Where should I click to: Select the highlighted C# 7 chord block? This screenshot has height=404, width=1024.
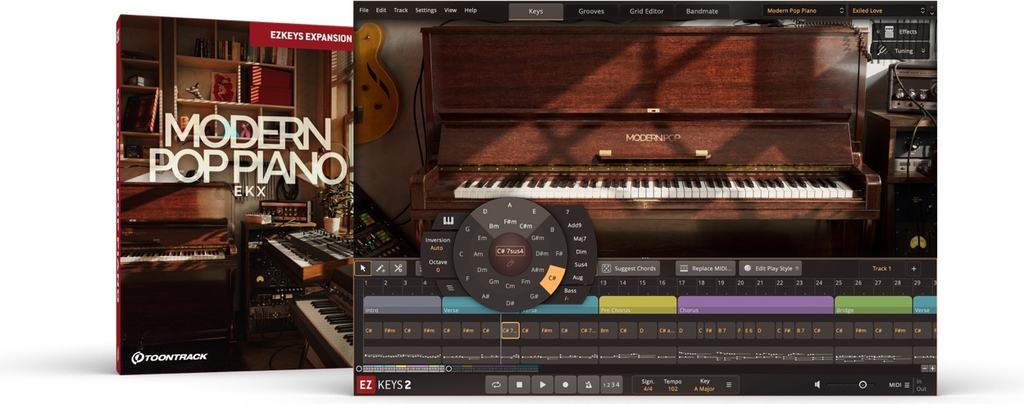510,330
